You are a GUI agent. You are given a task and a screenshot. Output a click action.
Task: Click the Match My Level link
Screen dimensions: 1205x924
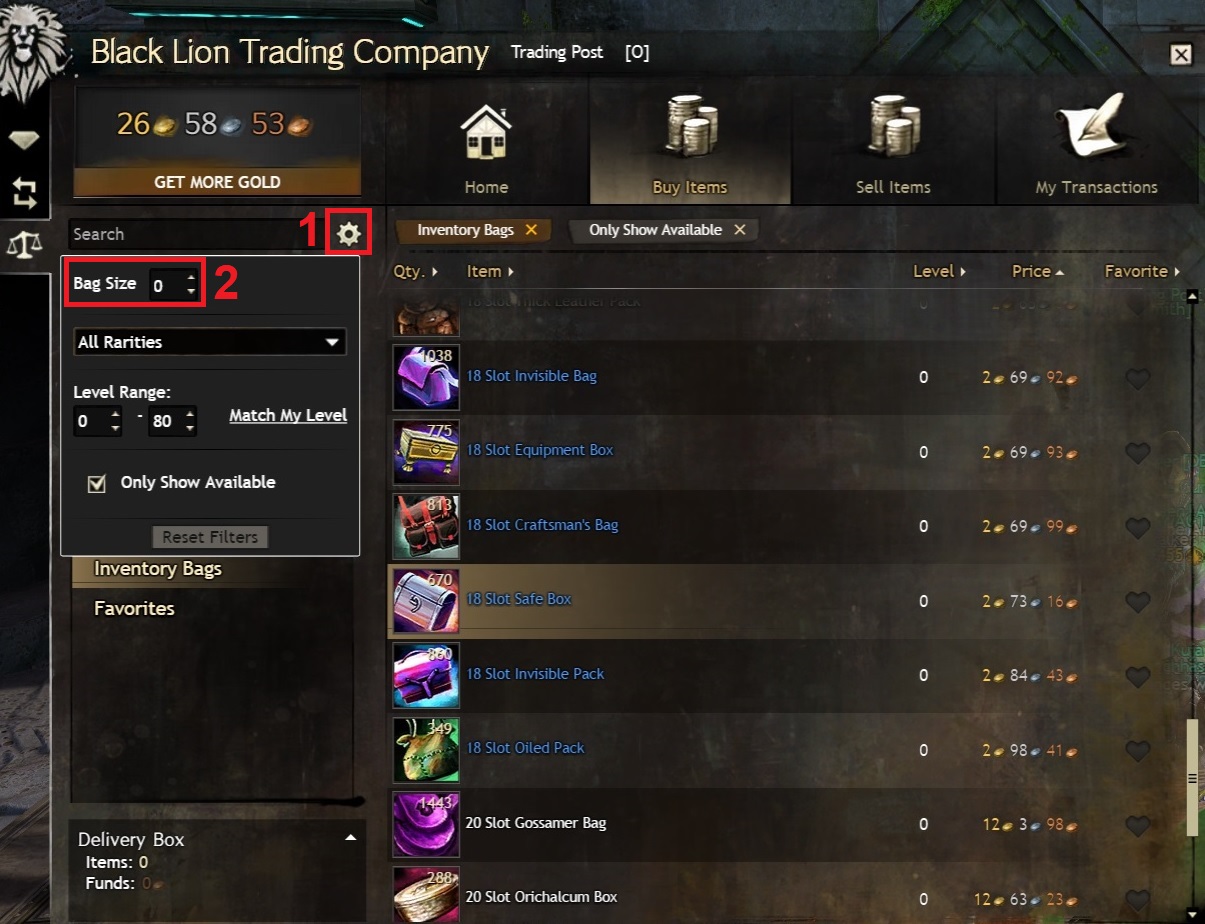tap(288, 415)
